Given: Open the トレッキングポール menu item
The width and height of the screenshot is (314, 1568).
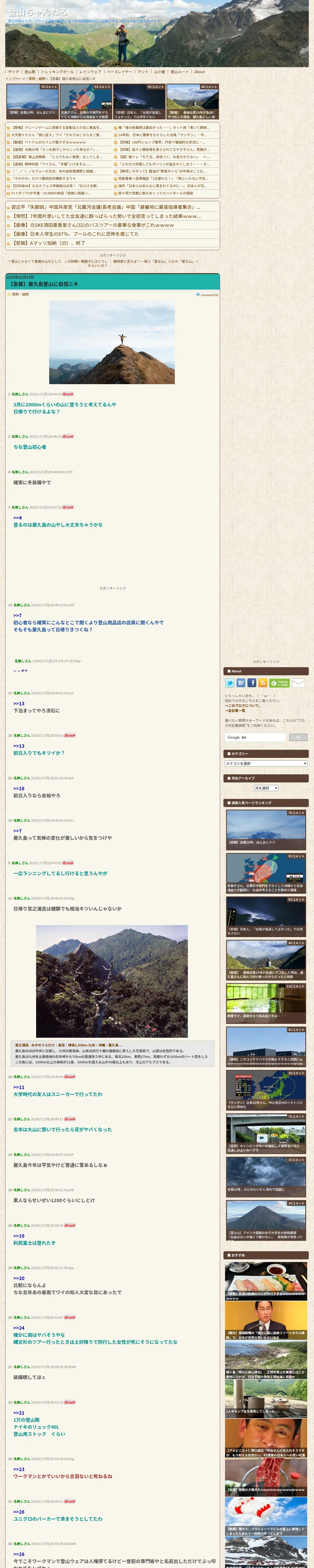Looking at the screenshot, I should [57, 72].
